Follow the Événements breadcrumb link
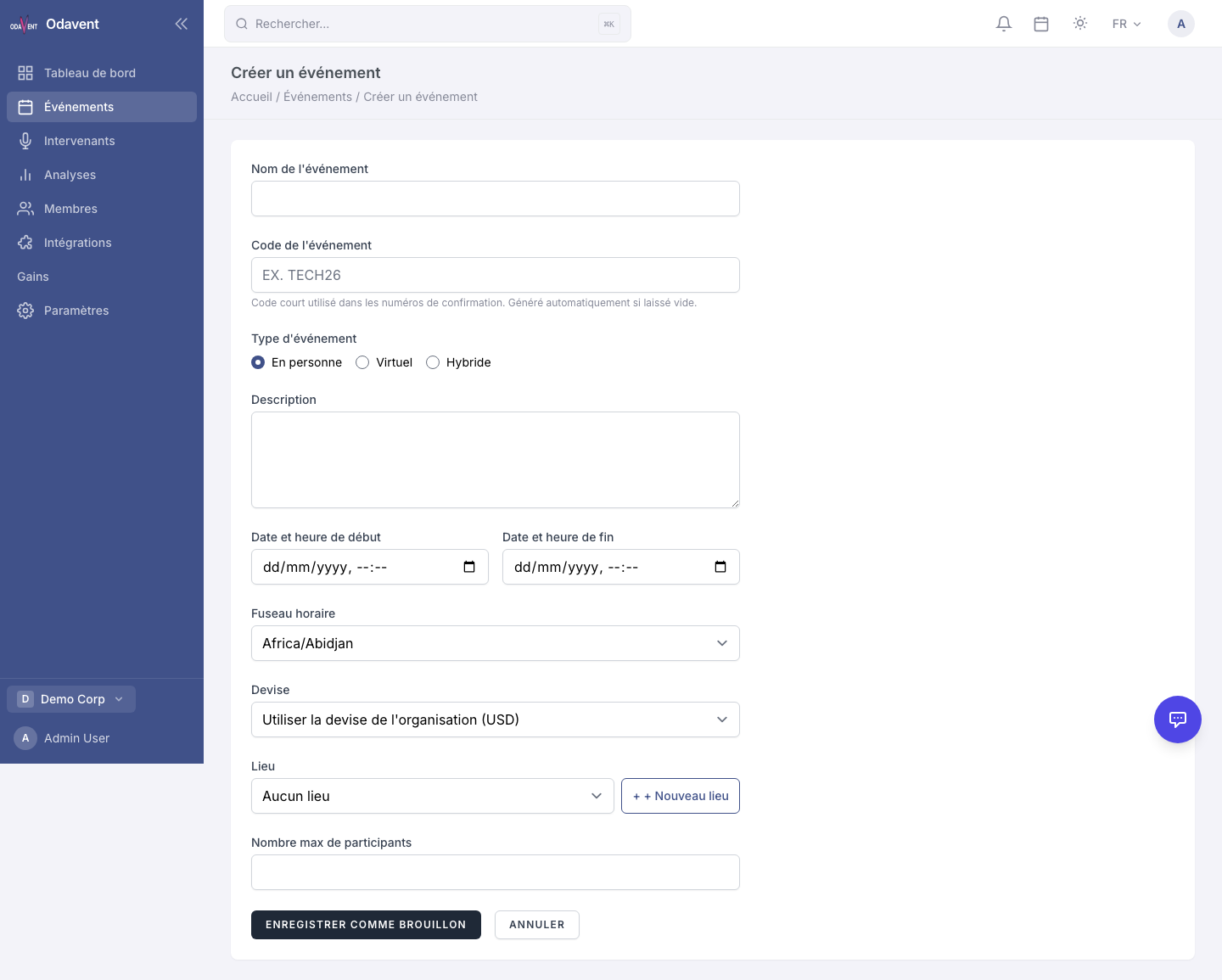This screenshot has width=1222, height=980. pos(317,97)
